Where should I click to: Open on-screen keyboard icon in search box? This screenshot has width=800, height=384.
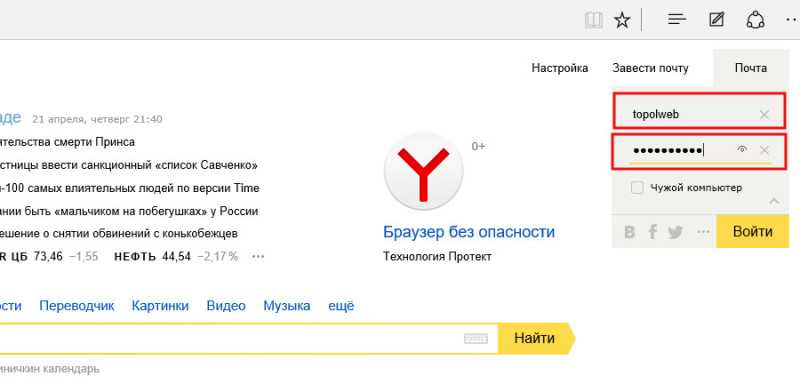point(476,339)
